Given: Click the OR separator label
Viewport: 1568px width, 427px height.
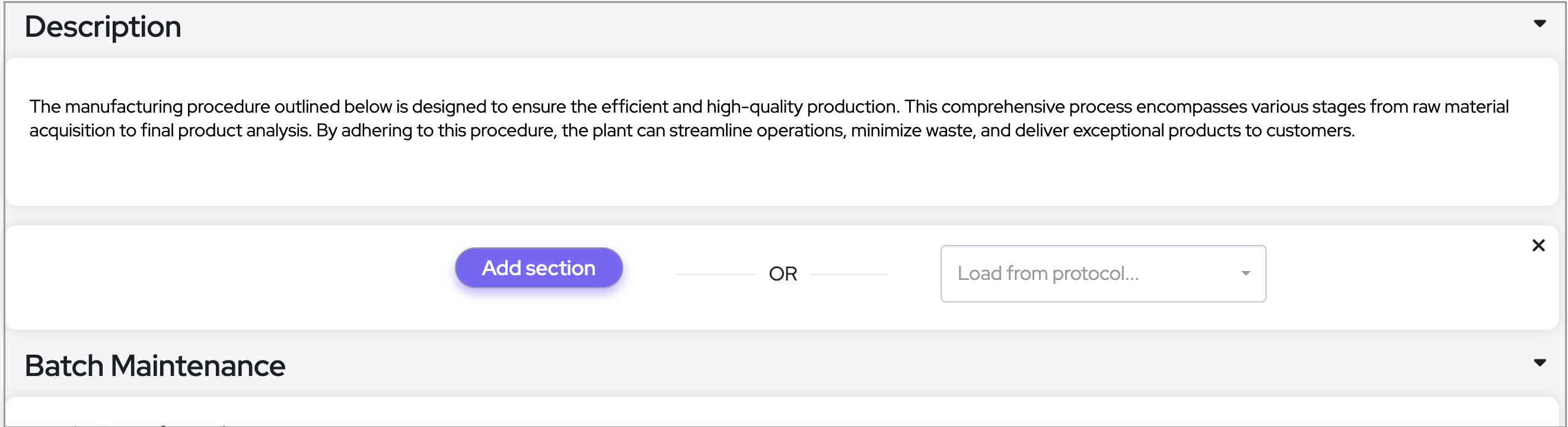Looking at the screenshot, I should [x=783, y=274].
